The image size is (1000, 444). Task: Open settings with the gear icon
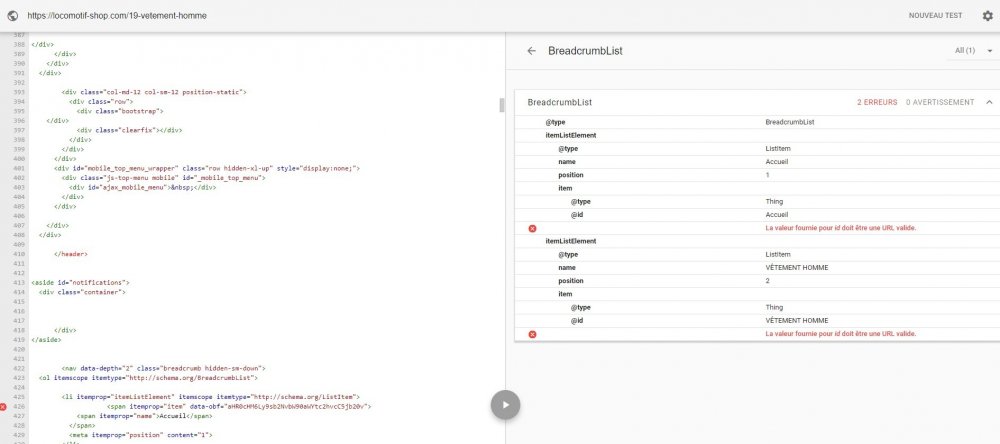coord(987,15)
